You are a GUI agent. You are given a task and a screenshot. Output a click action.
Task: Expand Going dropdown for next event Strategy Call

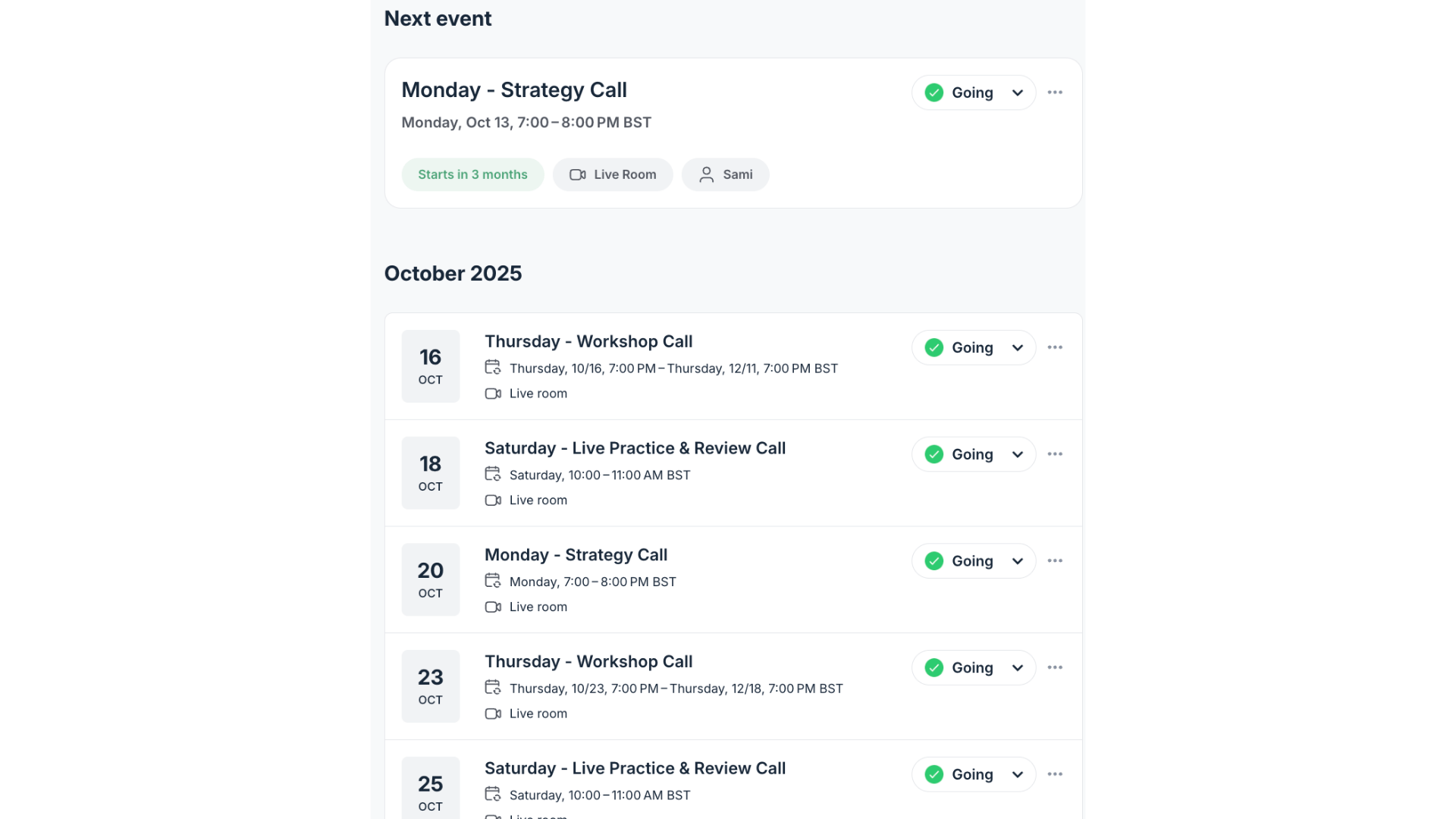pyautogui.click(x=1018, y=93)
